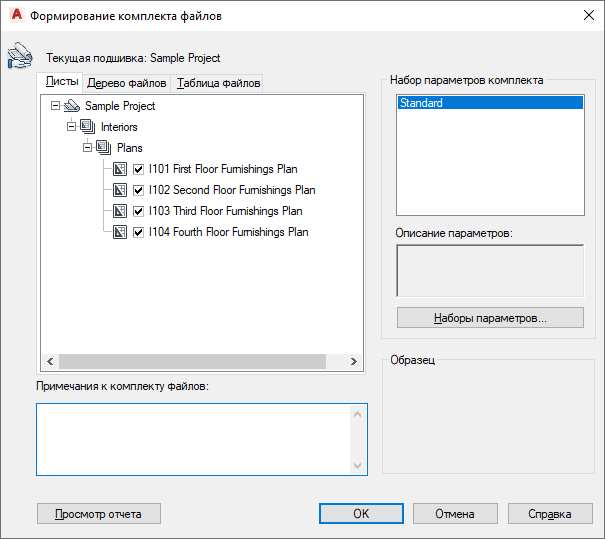This screenshot has width=605, height=539.
Task: Click the AutoCAD logo in title bar
Action: [15, 15]
